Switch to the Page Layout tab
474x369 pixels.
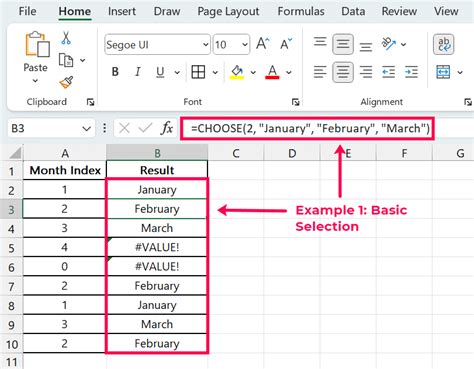click(x=228, y=11)
